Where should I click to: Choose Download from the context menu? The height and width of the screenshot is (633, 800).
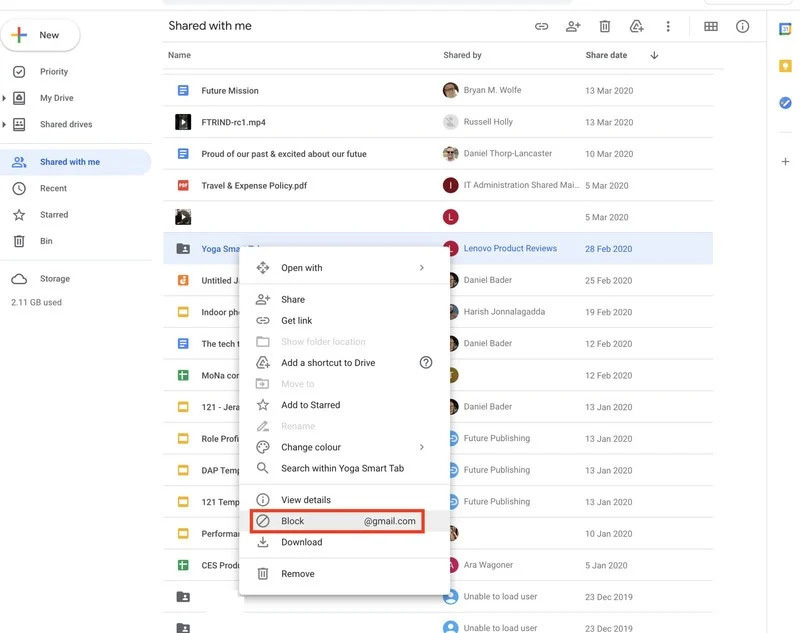coord(344,542)
